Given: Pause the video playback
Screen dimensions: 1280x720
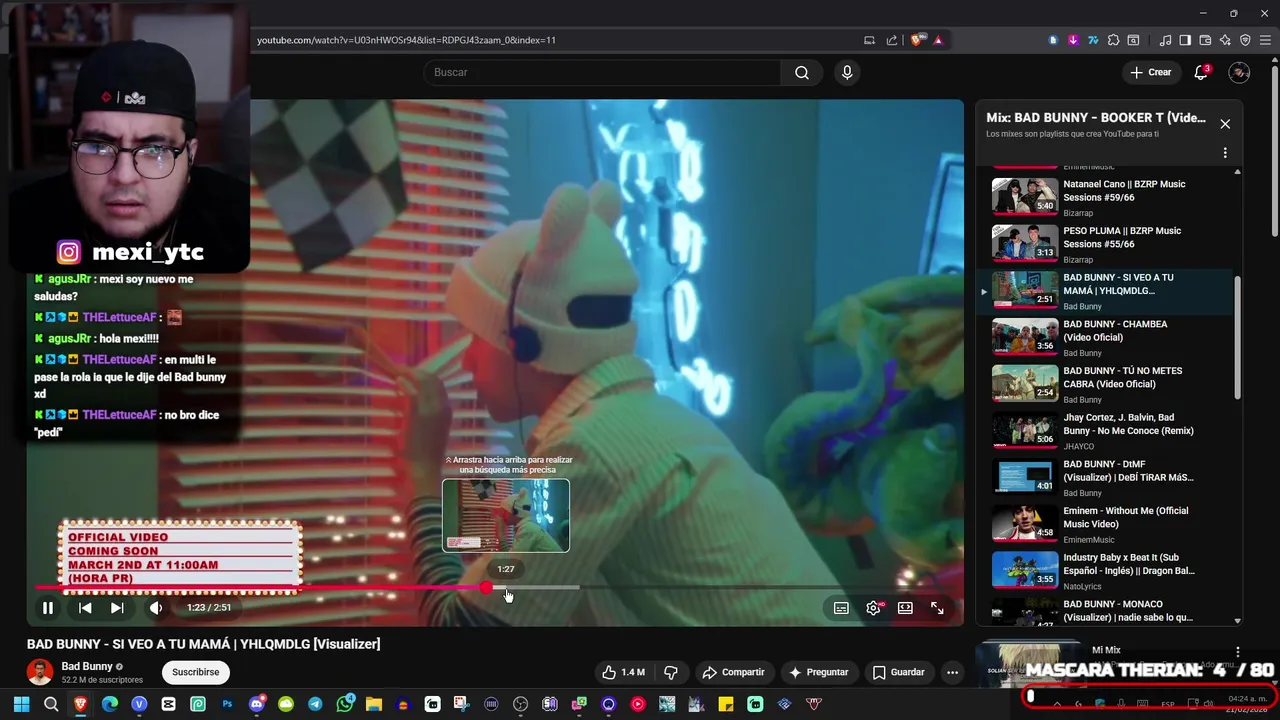Looking at the screenshot, I should click(48, 607).
